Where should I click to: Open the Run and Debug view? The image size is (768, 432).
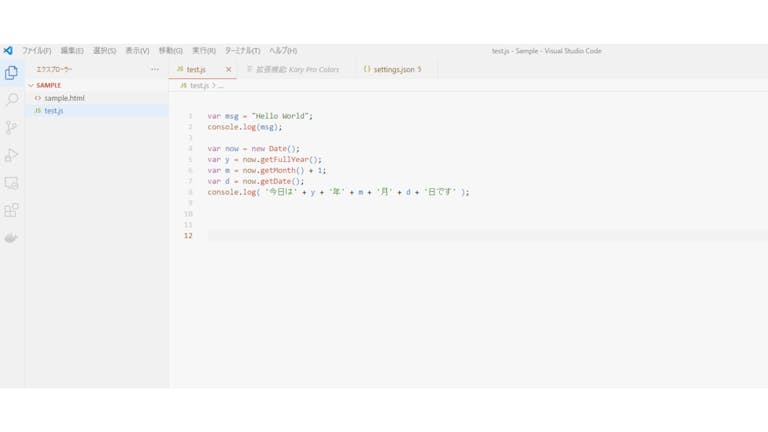[x=11, y=155]
